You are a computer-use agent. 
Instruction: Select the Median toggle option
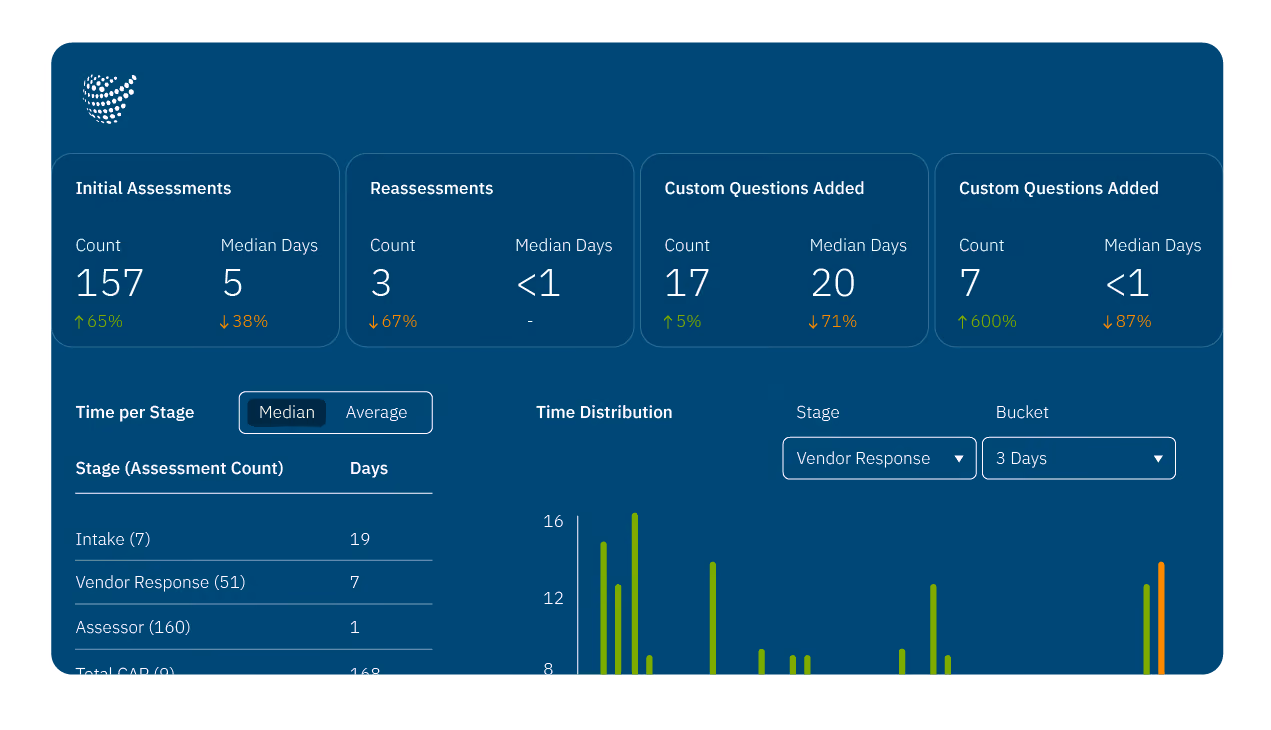287,412
